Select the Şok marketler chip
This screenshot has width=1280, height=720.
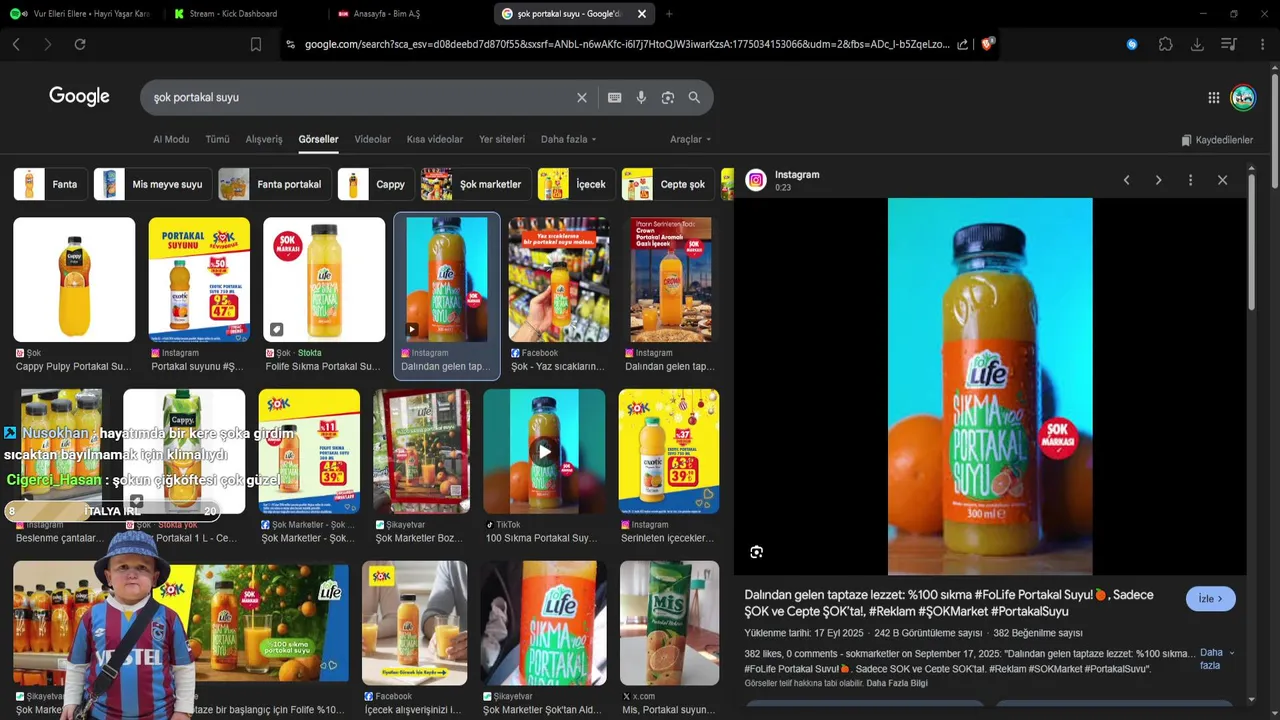click(x=475, y=184)
